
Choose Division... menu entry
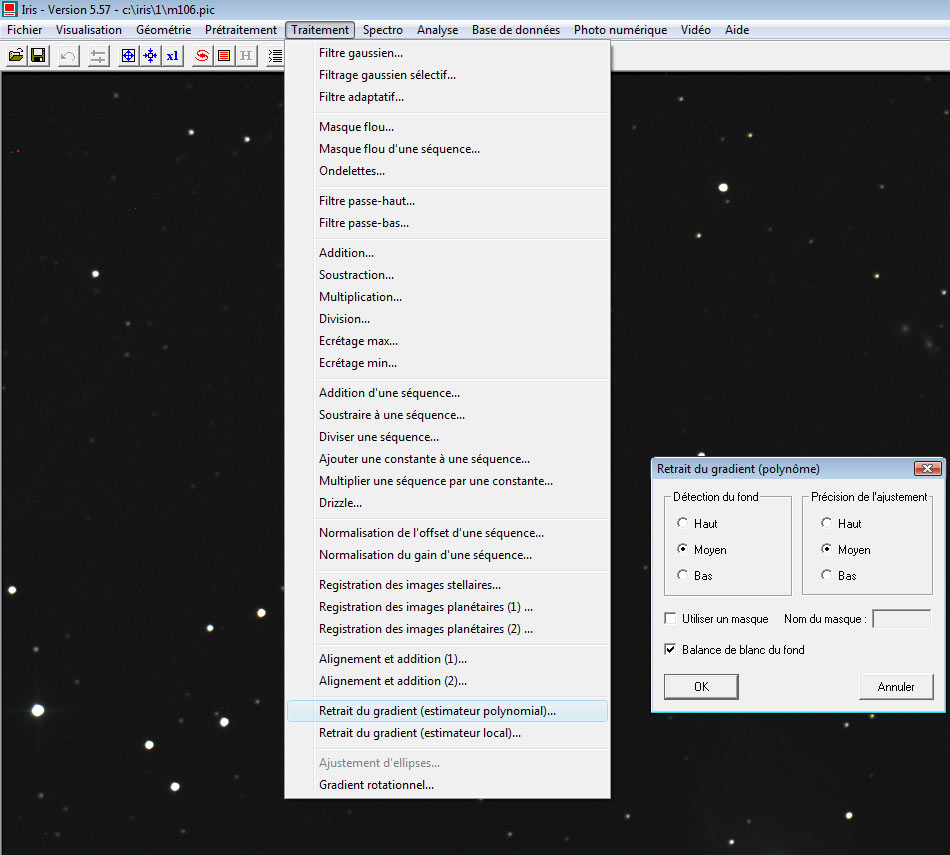(x=447, y=318)
